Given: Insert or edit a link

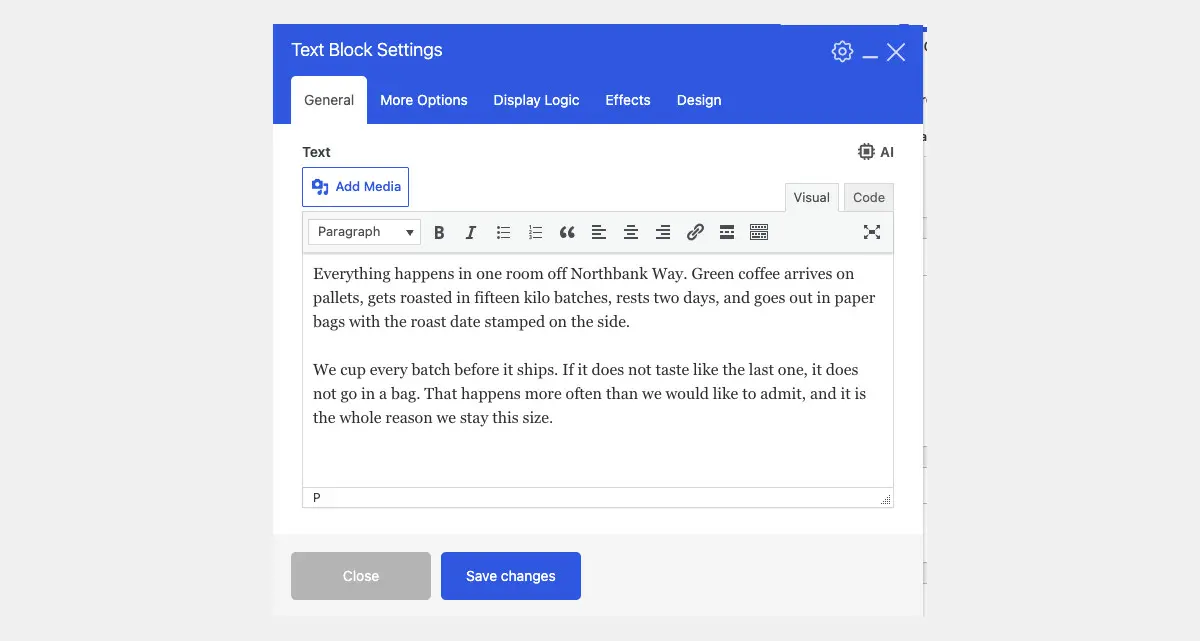Looking at the screenshot, I should [x=695, y=232].
